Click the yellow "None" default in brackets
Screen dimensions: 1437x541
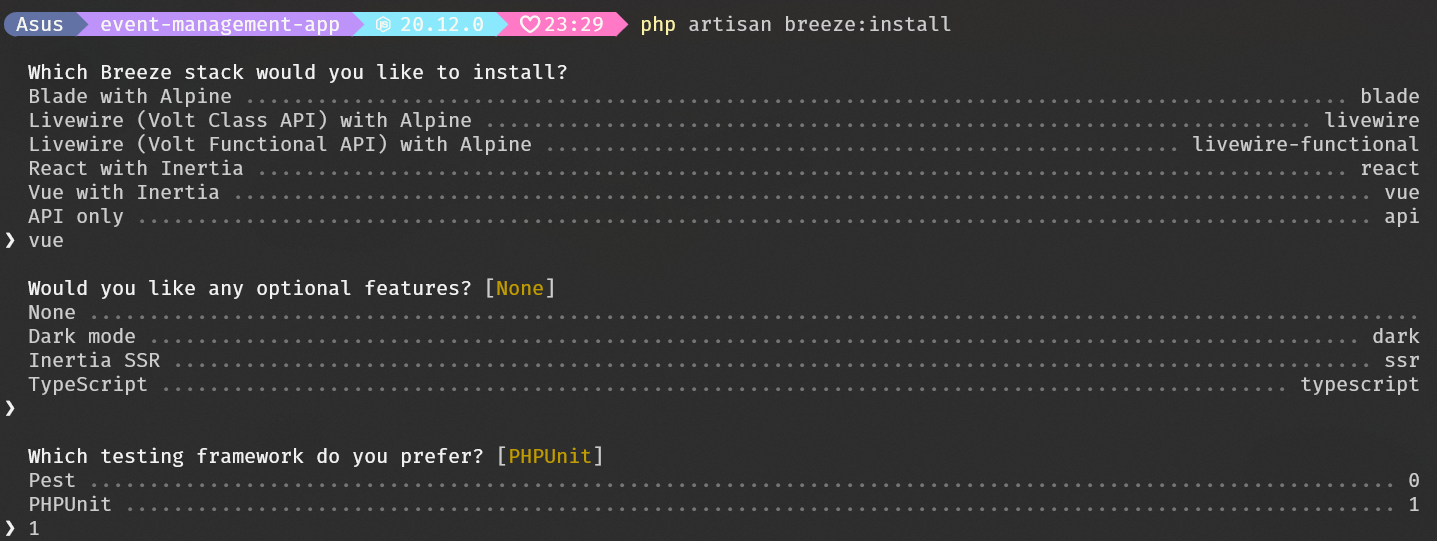(520, 288)
